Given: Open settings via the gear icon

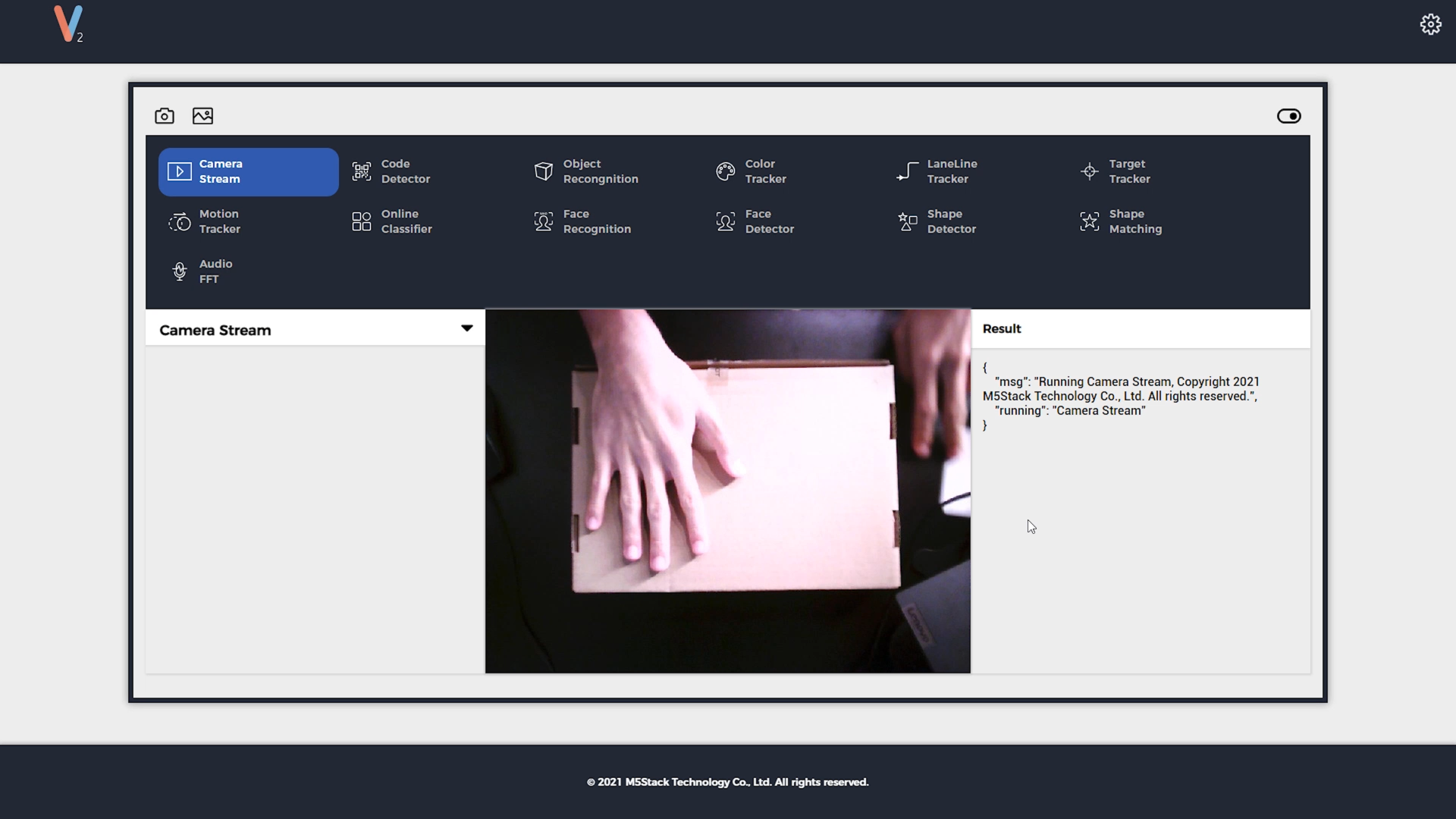Looking at the screenshot, I should tap(1430, 24).
